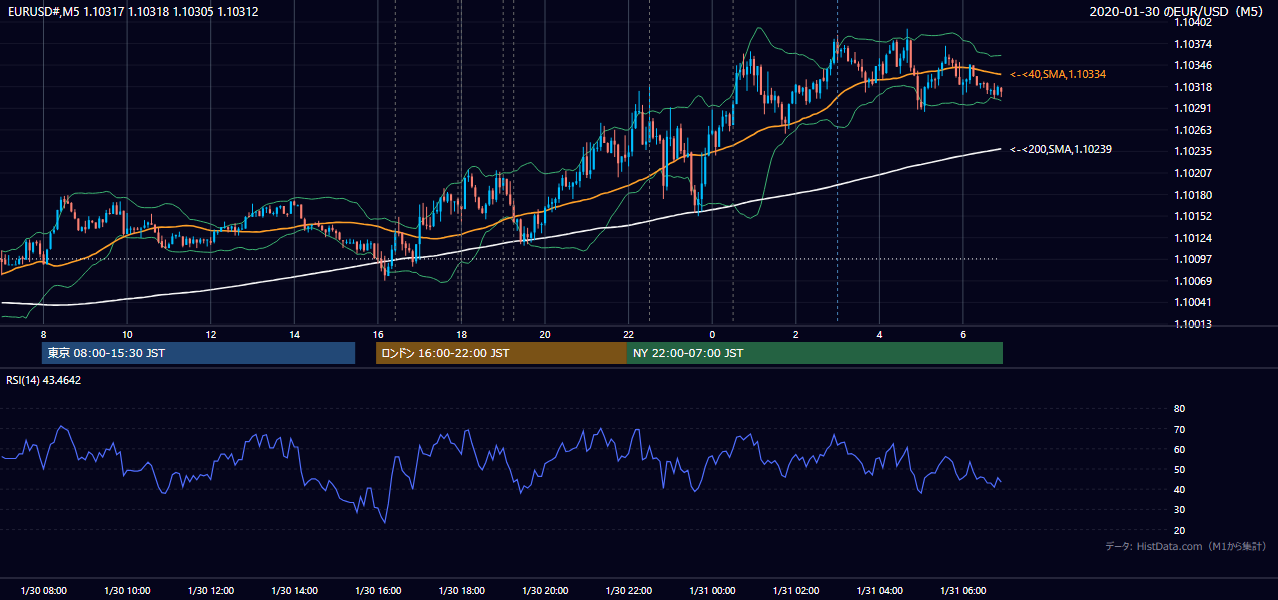This screenshot has height=600, width=1278.
Task: Click the 1/30 20:00 bottom time label
Action: [x=544, y=591]
